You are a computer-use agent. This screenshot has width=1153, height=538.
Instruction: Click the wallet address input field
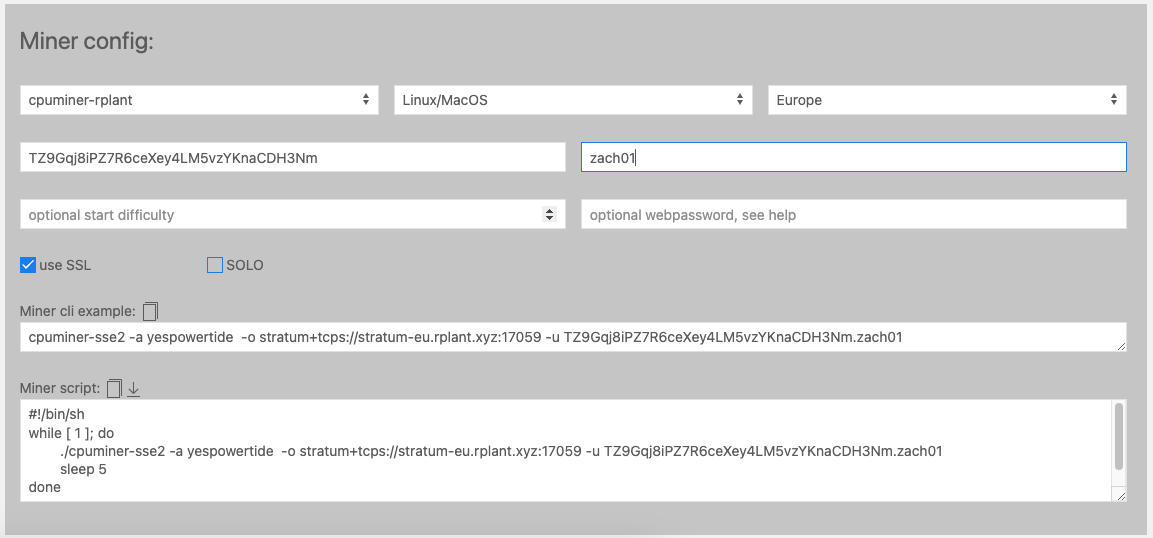coord(292,157)
